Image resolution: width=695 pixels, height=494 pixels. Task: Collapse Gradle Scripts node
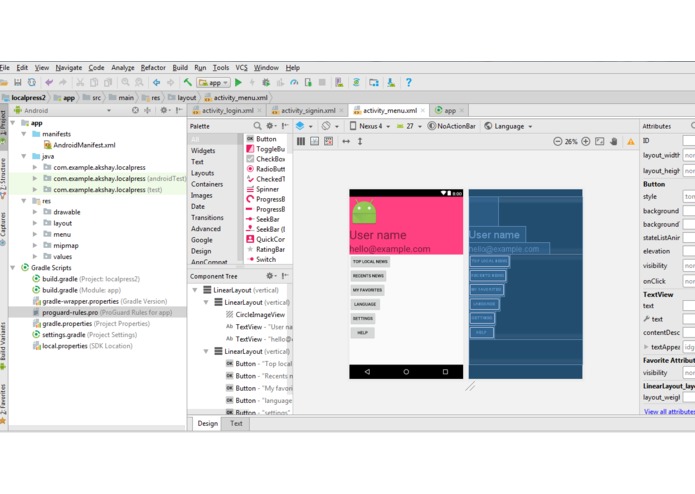(13, 268)
